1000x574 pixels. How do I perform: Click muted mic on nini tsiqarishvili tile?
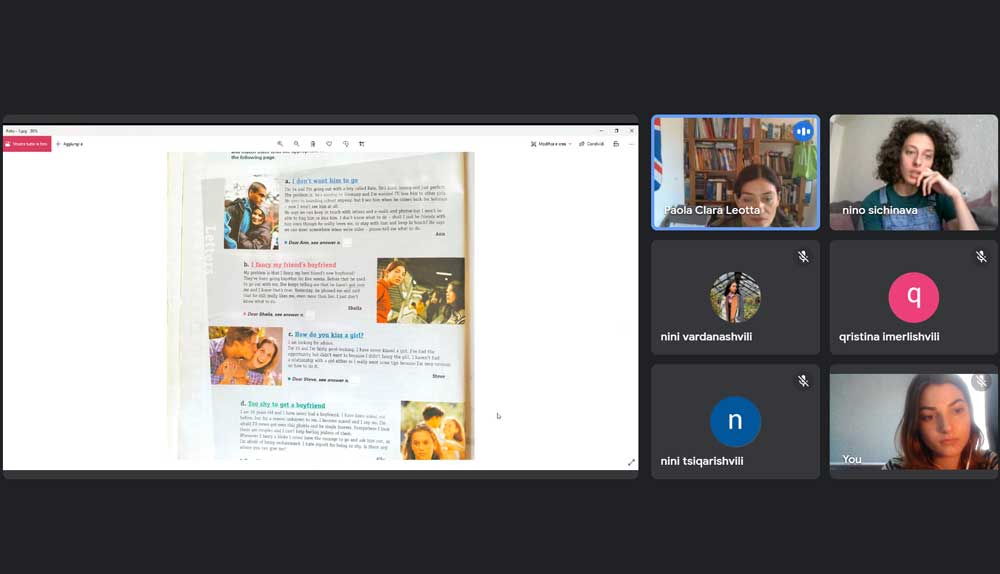tap(802, 381)
